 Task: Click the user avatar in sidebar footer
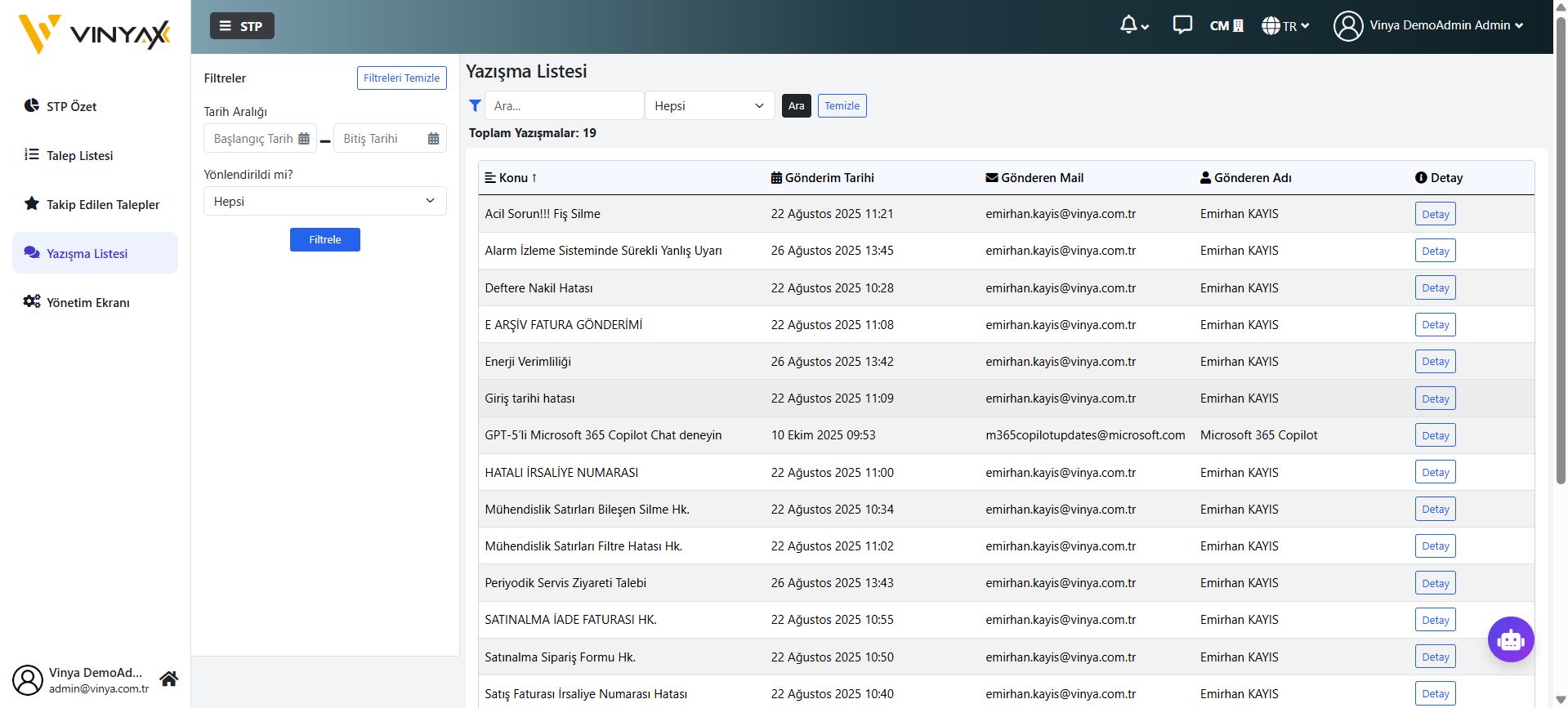click(28, 680)
